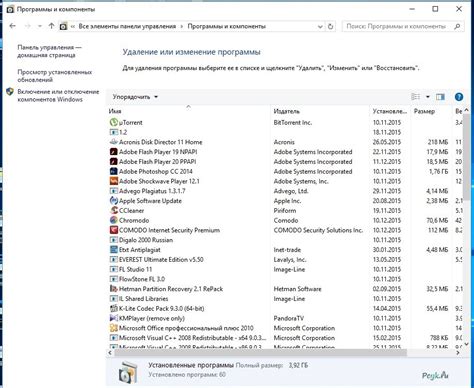Click the 218 МБ size value
The image size is (474, 388).
pyautogui.click(x=438, y=142)
